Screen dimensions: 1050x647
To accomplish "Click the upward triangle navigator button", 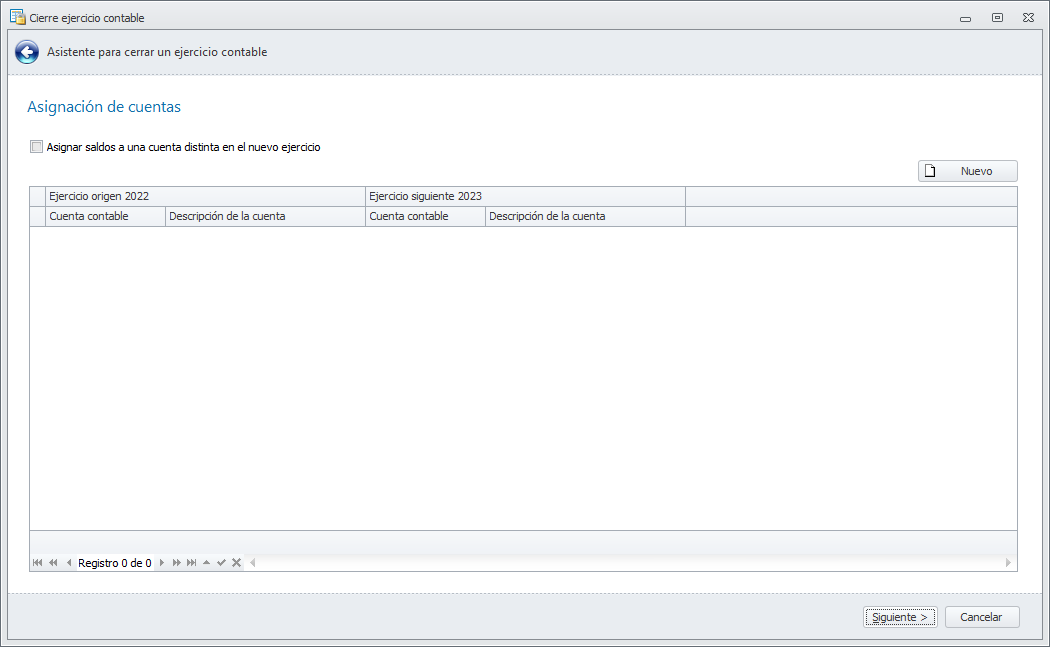I will (207, 563).
